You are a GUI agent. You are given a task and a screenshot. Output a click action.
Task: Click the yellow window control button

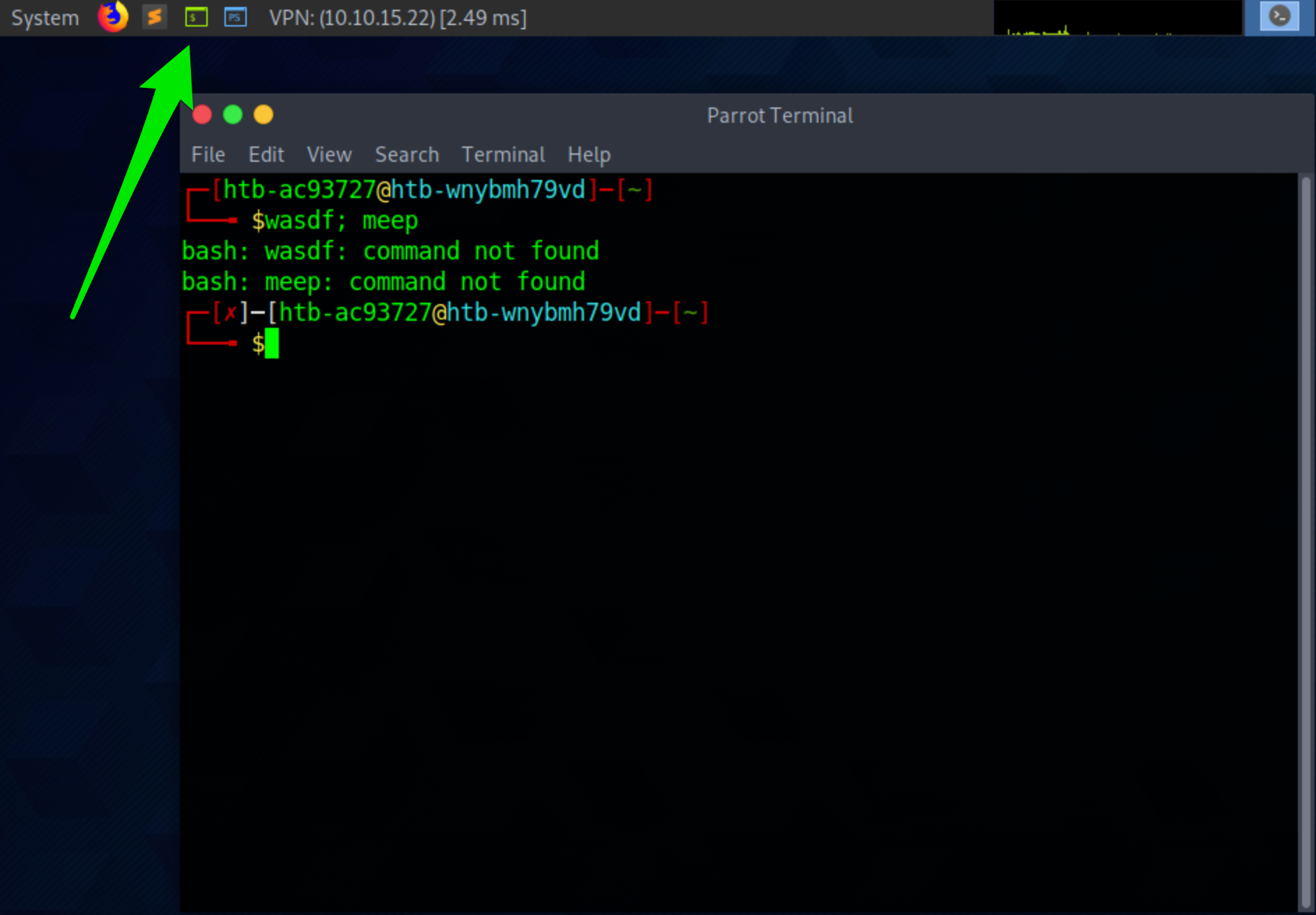click(263, 114)
